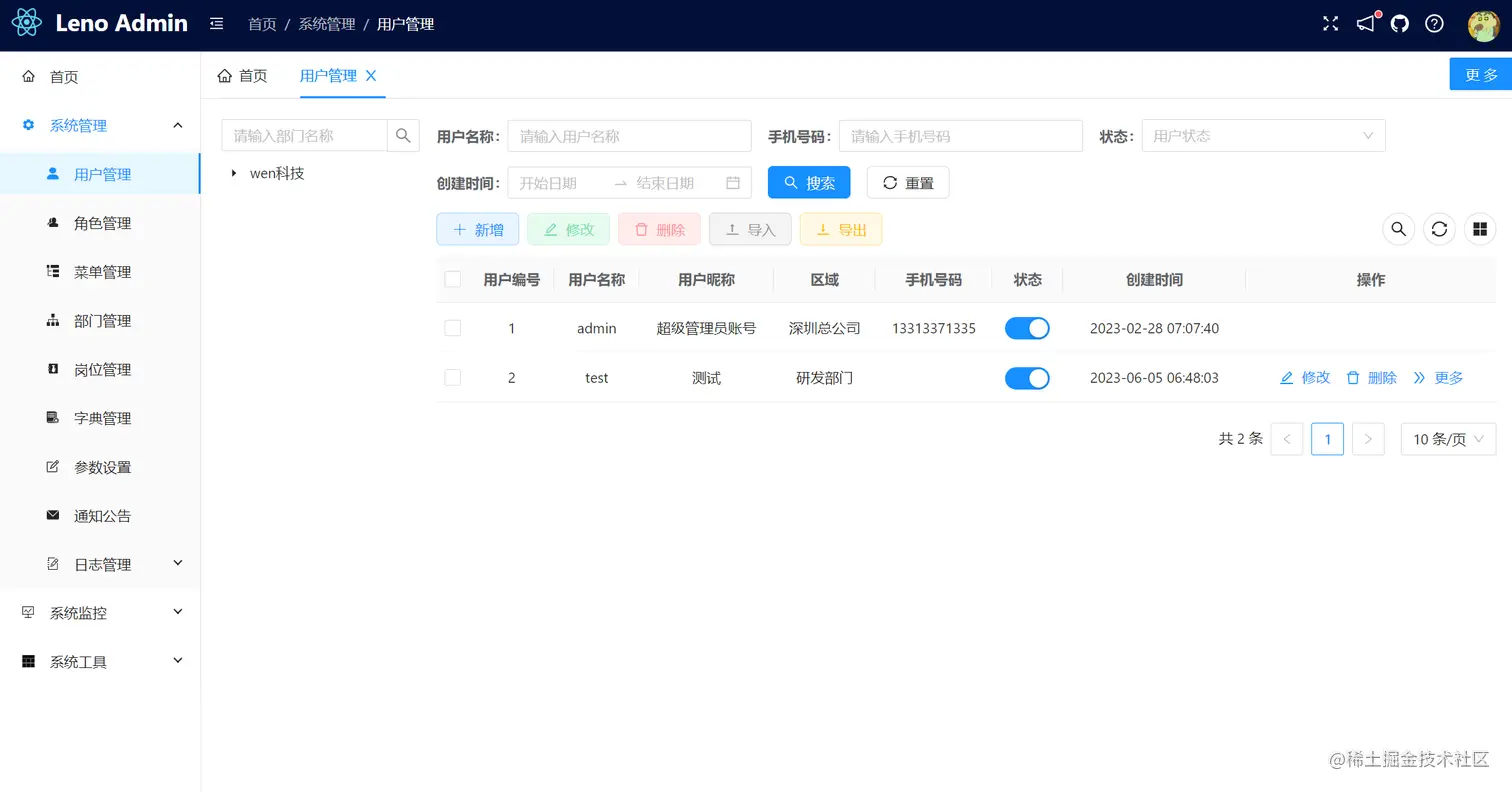Screen dimensions: 1512x792
Task: Expand the 日志管理 submenu
Action: point(100,564)
